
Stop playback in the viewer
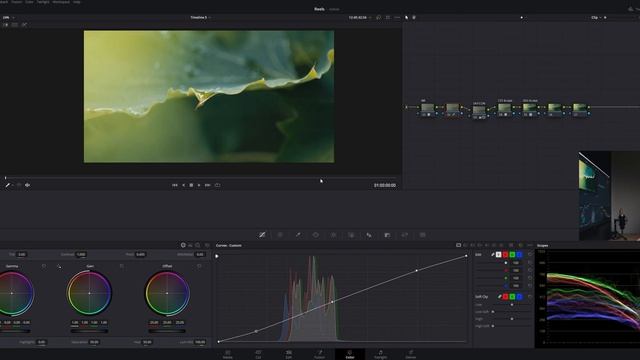pos(191,185)
